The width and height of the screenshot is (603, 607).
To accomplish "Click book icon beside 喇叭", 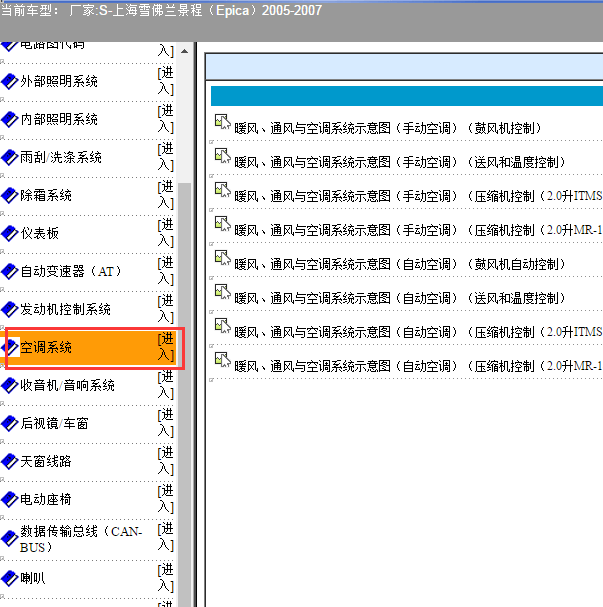I will pos(9,578).
